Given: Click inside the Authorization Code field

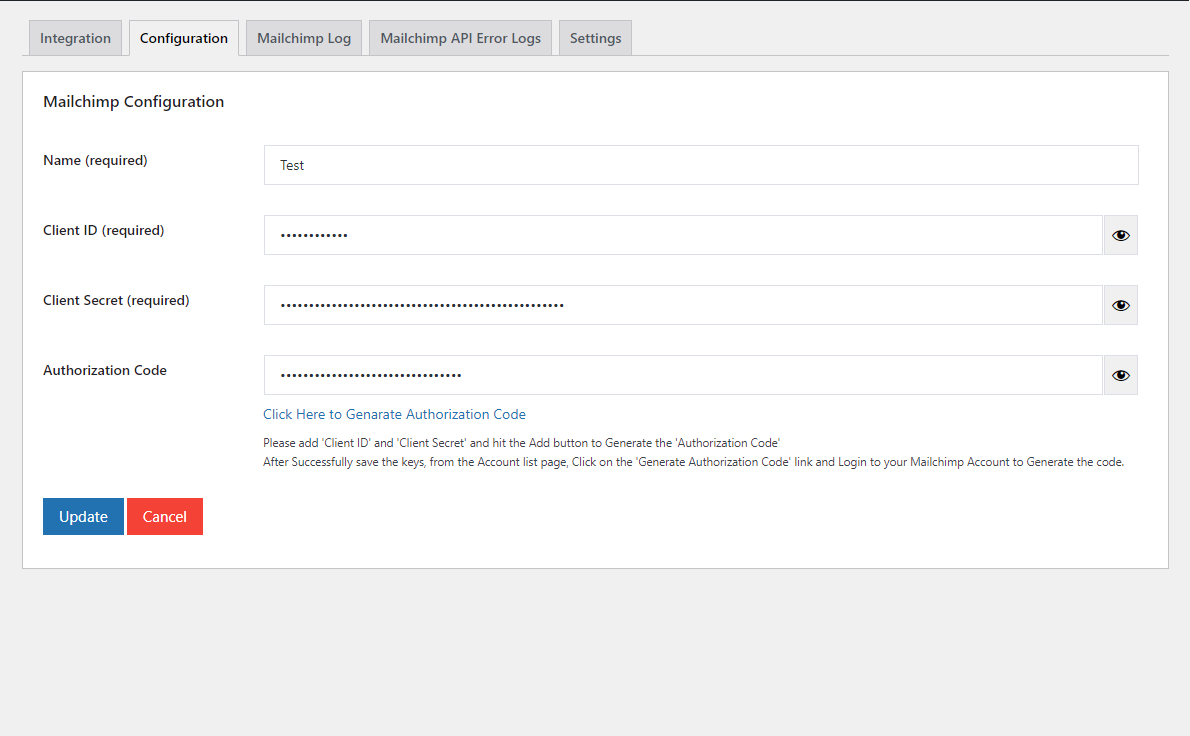Looking at the screenshot, I should pyautogui.click(x=683, y=375).
